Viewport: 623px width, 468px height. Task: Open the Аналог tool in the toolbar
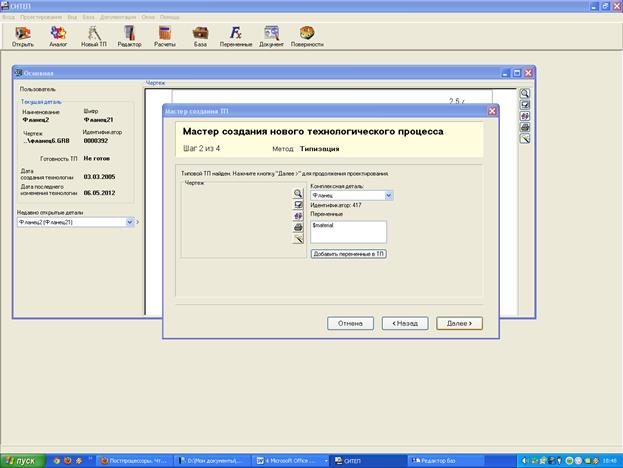58,37
